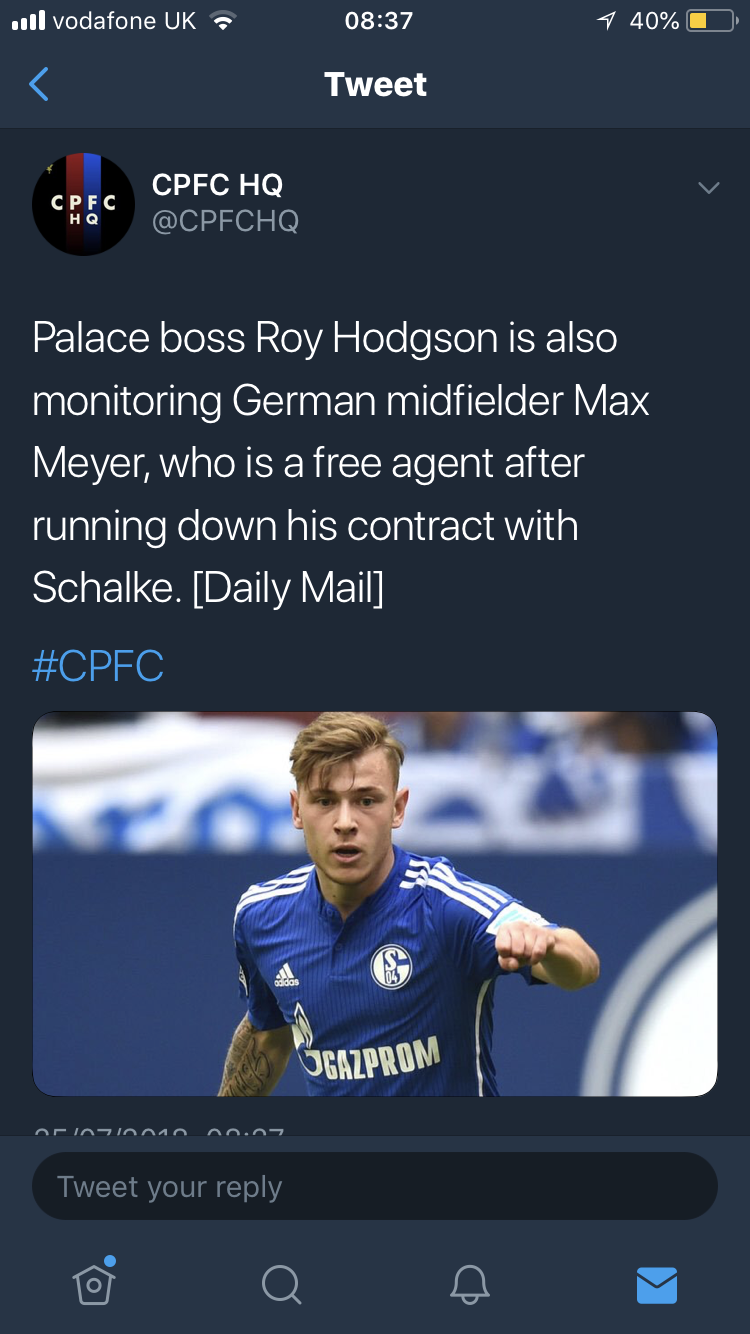Tap the CPFC HQ profile avatar
This screenshot has height=1334, width=750.
(x=83, y=204)
